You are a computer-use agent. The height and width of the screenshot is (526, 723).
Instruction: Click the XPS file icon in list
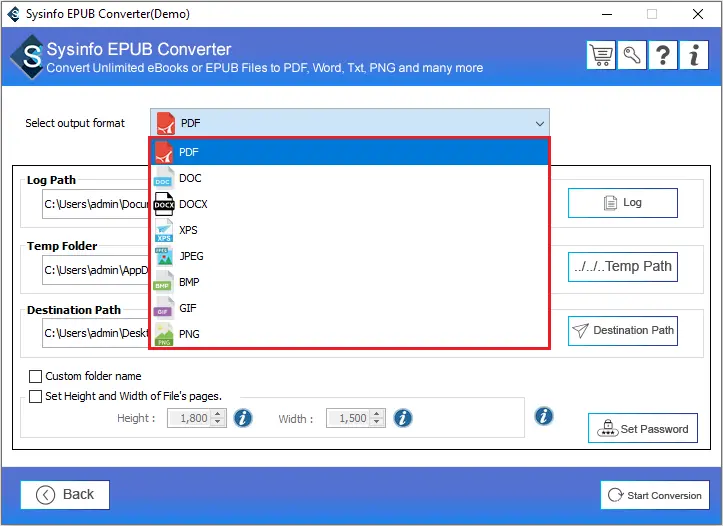tap(164, 230)
